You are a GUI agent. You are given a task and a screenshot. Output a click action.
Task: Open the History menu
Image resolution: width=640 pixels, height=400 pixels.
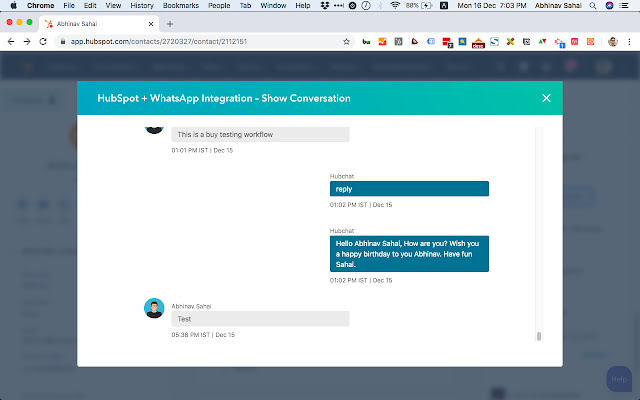click(142, 5)
